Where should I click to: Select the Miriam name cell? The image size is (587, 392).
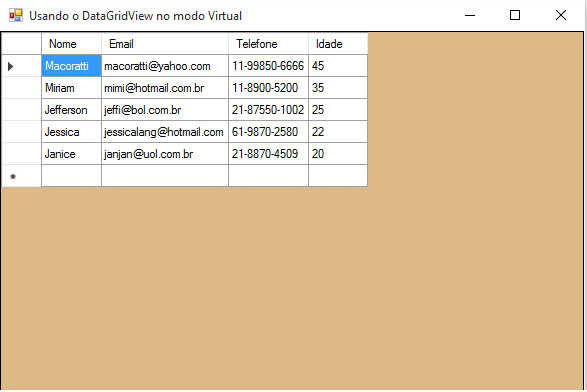[72, 88]
